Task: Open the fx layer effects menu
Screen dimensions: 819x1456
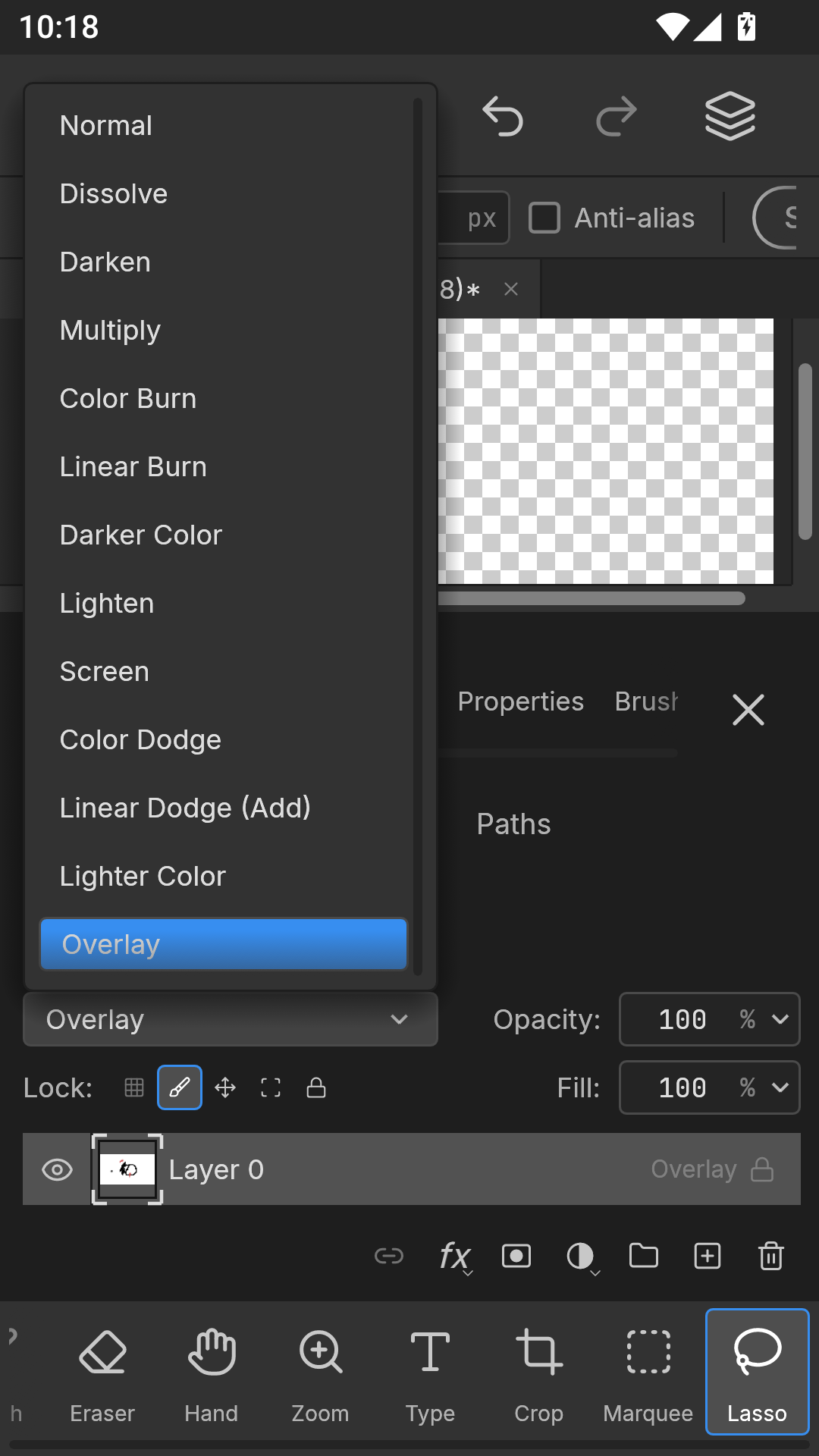Action: tap(455, 1257)
